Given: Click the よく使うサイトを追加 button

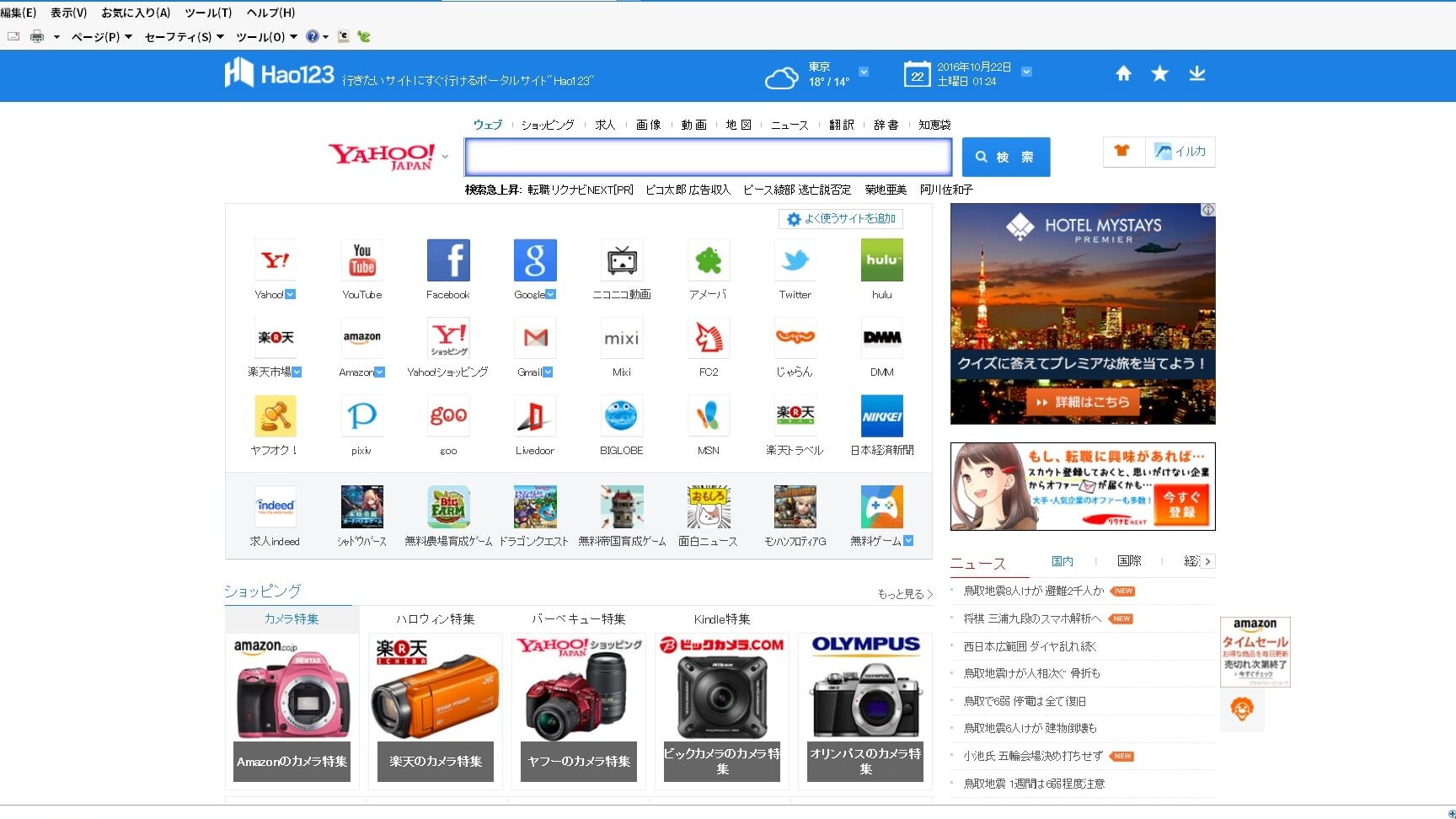Looking at the screenshot, I should 841,219.
